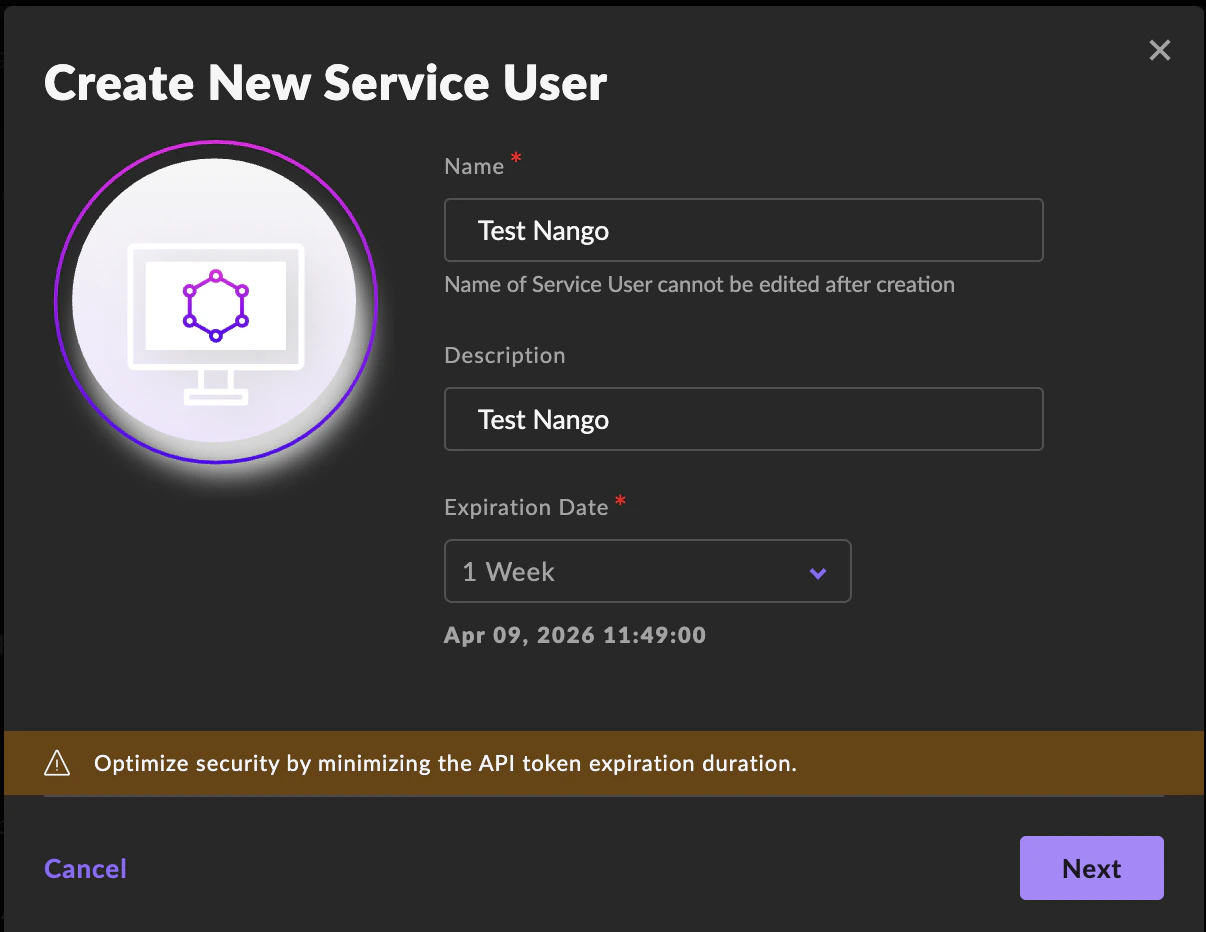Viewport: 1206px width, 932px height.
Task: Click the name cannot be edited note
Action: (x=699, y=284)
